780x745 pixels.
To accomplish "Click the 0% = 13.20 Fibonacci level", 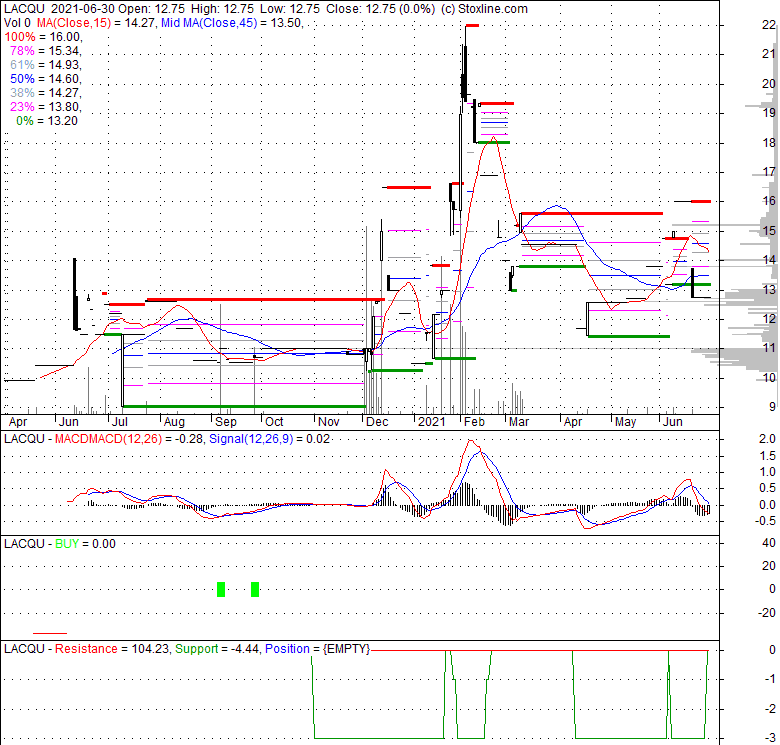I will (x=47, y=121).
